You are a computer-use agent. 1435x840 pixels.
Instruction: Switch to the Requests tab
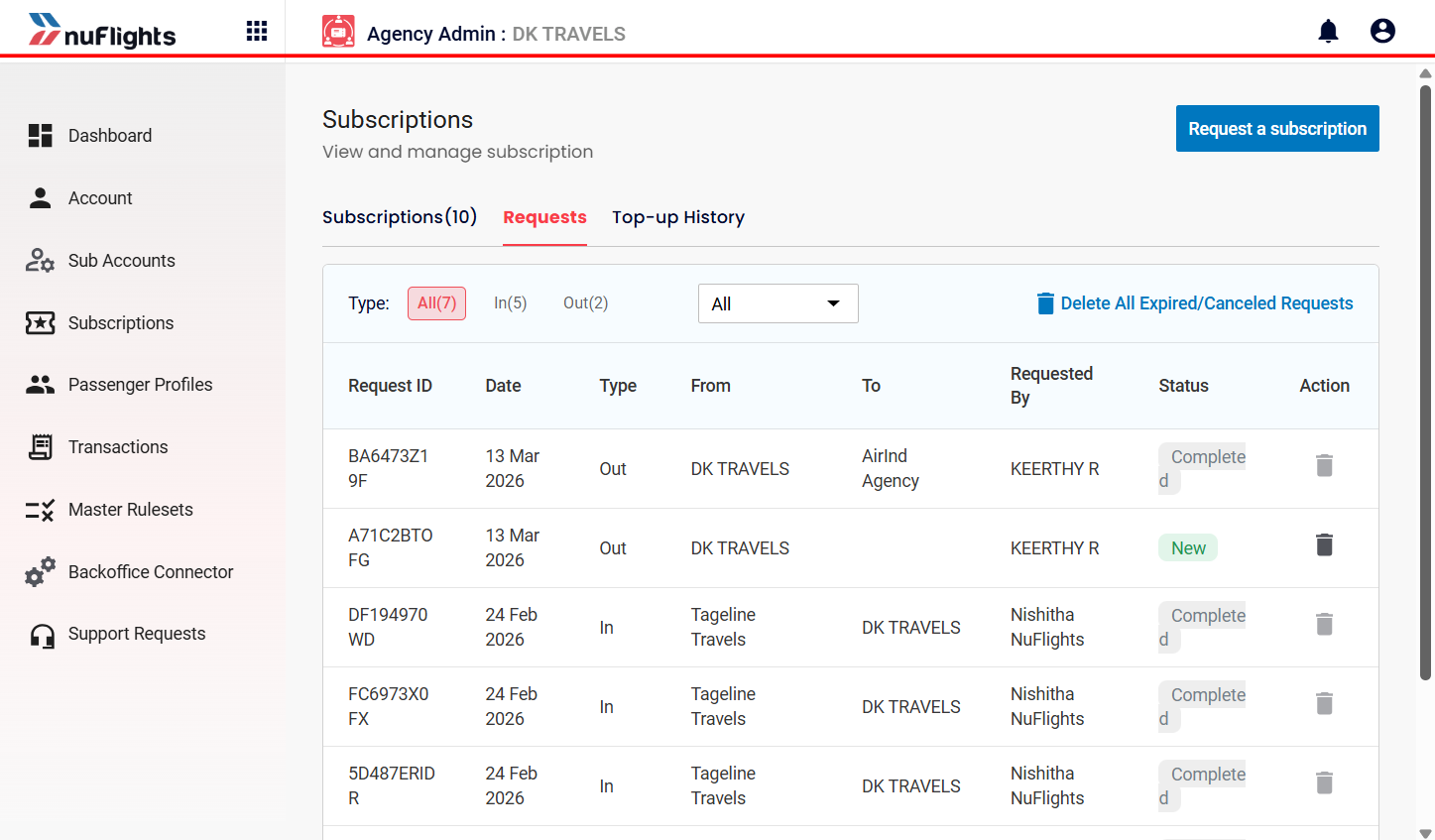click(544, 217)
